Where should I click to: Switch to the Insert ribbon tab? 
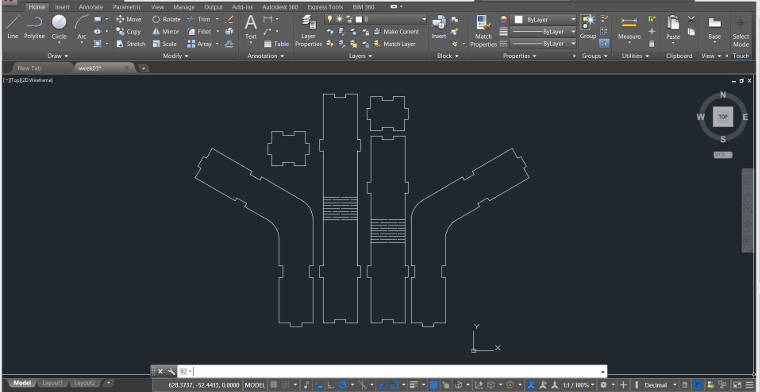point(62,7)
